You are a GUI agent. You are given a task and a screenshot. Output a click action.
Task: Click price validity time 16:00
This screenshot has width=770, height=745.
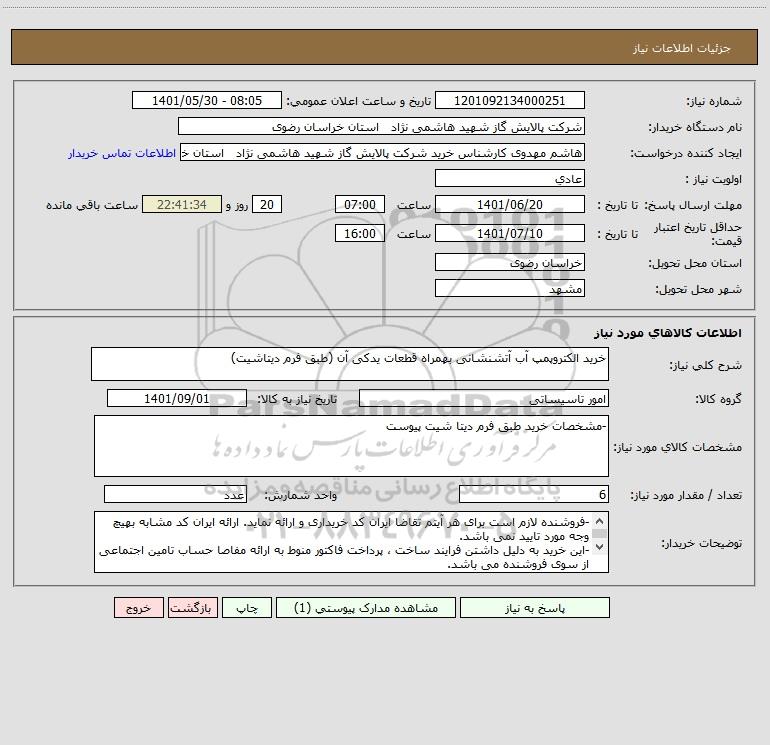click(359, 233)
